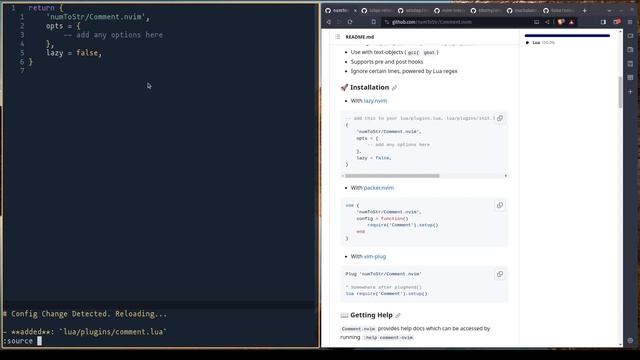This screenshot has width=640, height=360.
Task: Click the page vertical scrollbar thumb
Action: pos(620,92)
